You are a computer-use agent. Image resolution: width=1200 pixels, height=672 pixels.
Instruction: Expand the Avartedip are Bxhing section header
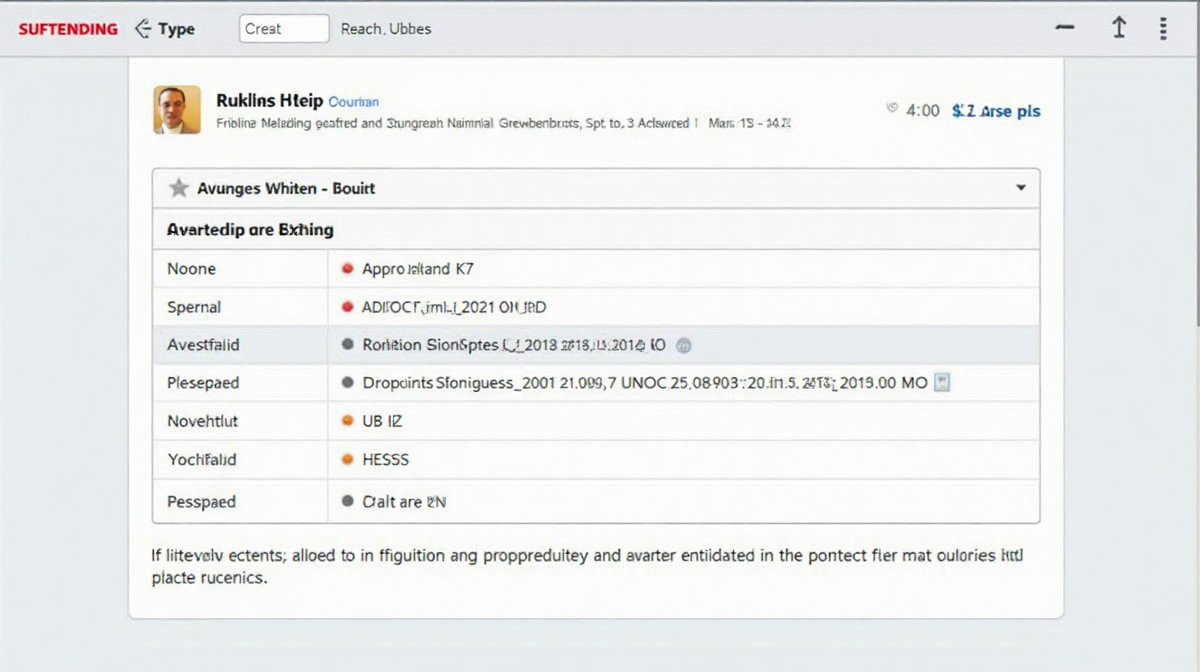(250, 230)
